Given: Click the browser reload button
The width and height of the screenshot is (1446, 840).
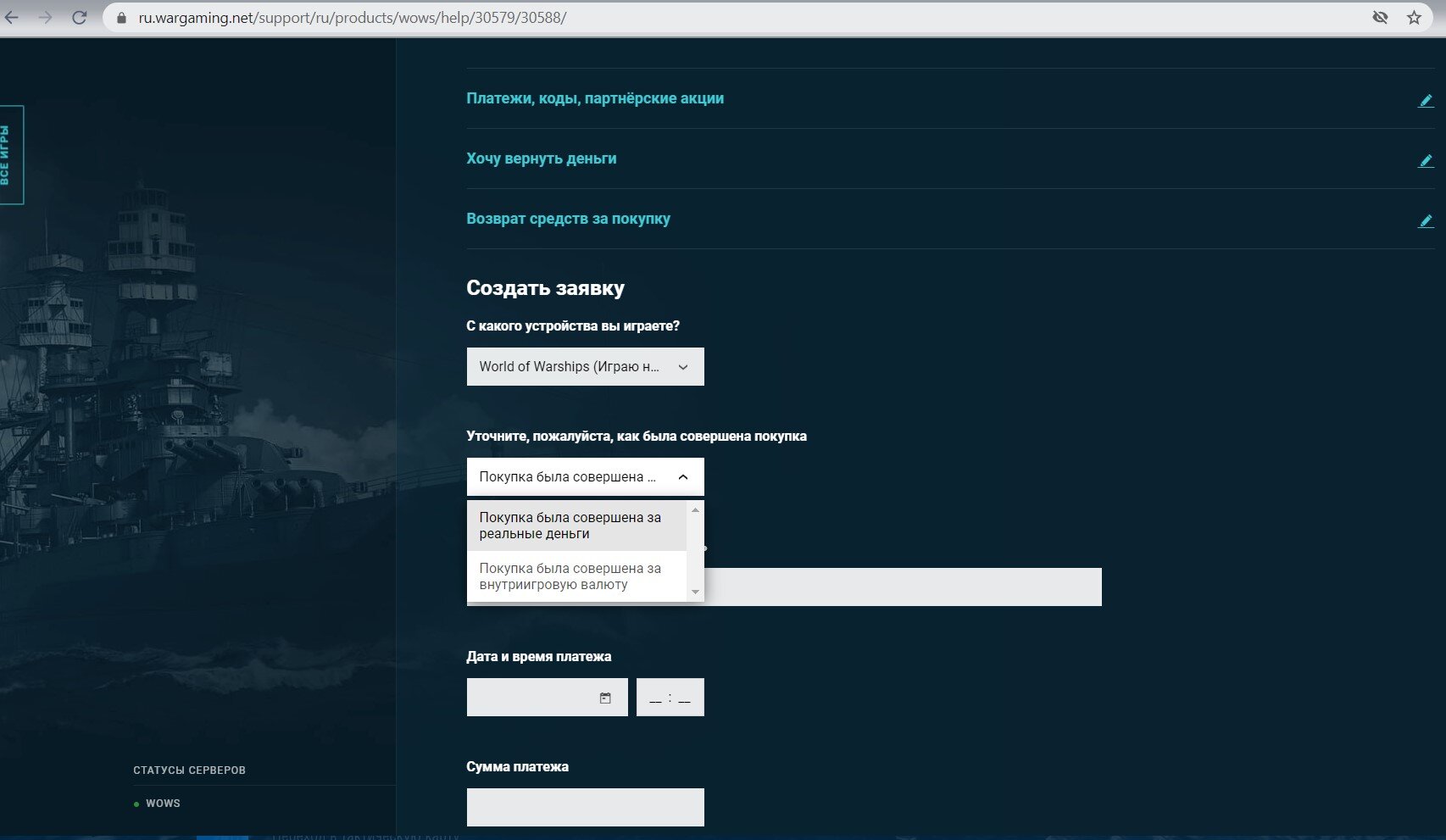Looking at the screenshot, I should tap(79, 17).
